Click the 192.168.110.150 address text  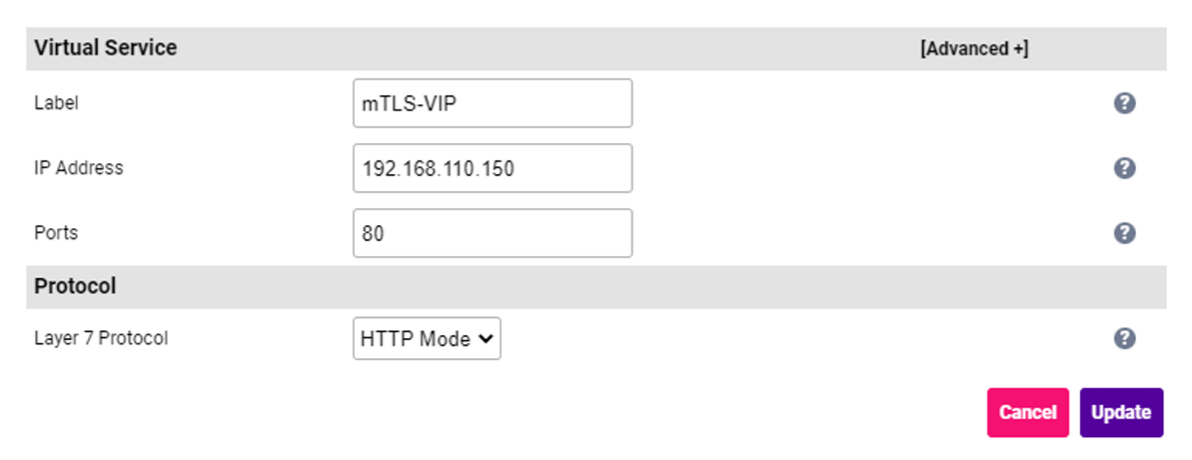(438, 168)
